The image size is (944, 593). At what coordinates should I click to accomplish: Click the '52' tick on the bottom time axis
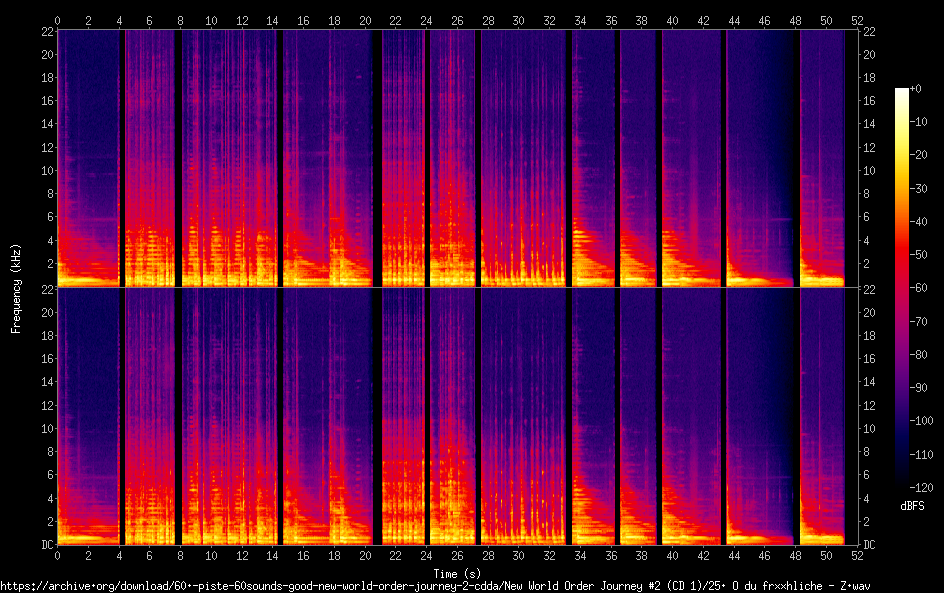pyautogui.click(x=857, y=556)
